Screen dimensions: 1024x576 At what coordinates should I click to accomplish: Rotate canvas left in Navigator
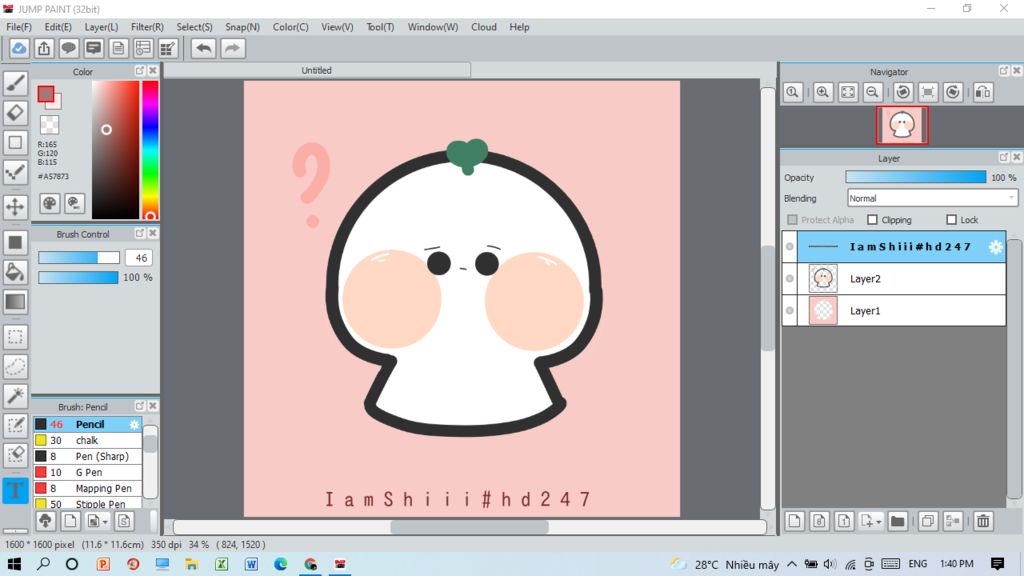tap(903, 92)
